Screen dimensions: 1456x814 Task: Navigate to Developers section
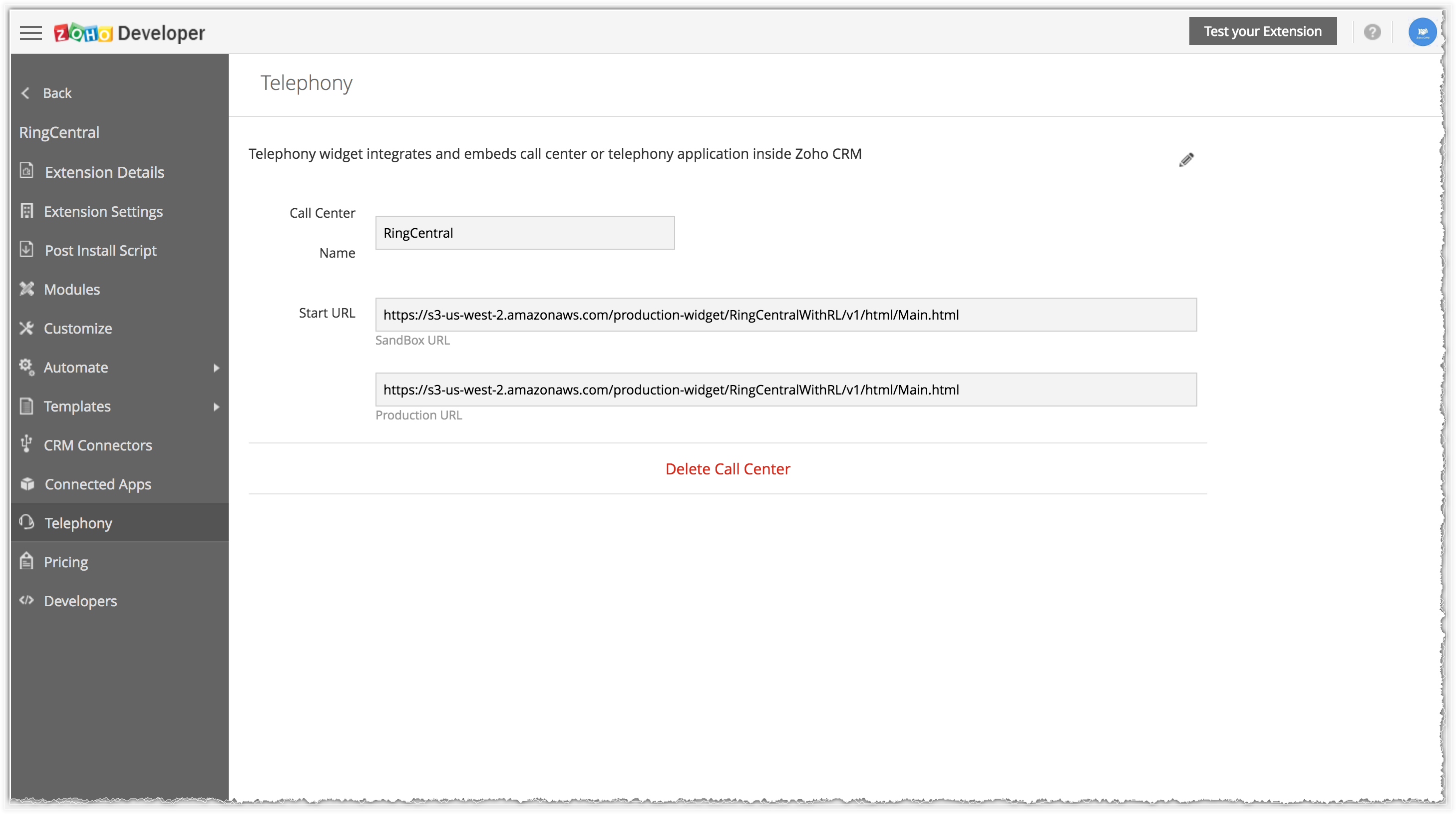(x=80, y=600)
